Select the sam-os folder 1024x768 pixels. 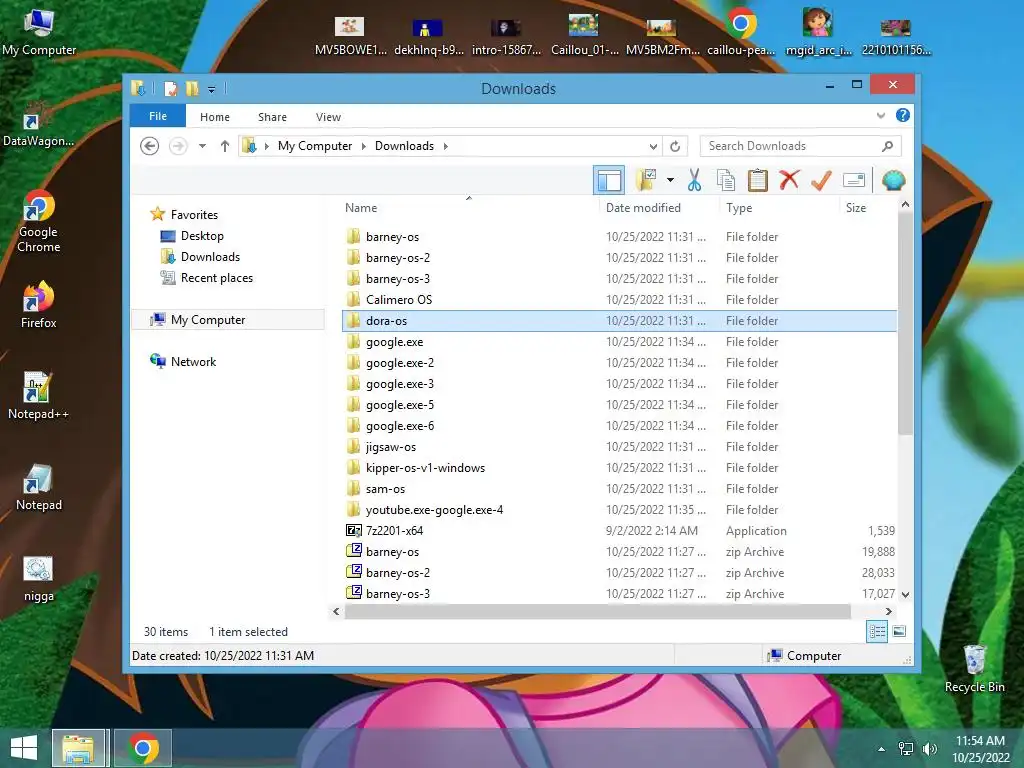pos(619,488)
